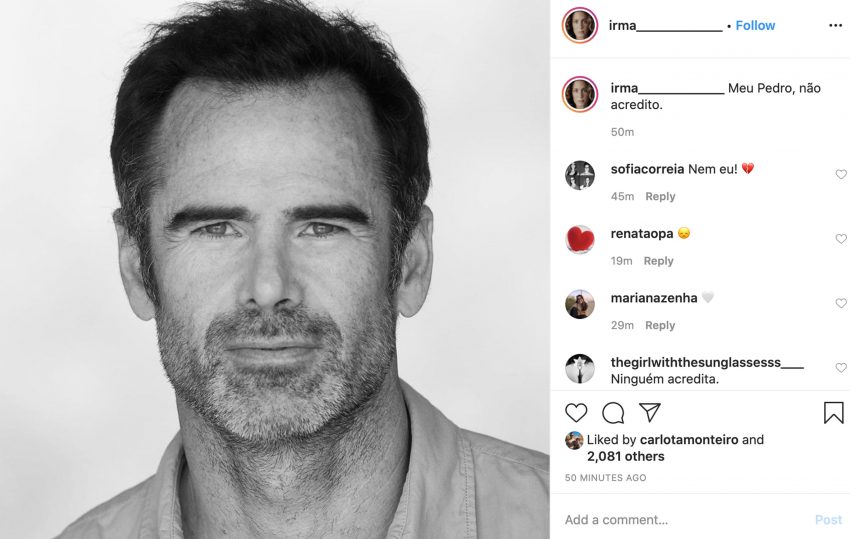This screenshot has height=539, width=850.
Task: Reply to the sofiacorreia comment
Action: [x=660, y=196]
